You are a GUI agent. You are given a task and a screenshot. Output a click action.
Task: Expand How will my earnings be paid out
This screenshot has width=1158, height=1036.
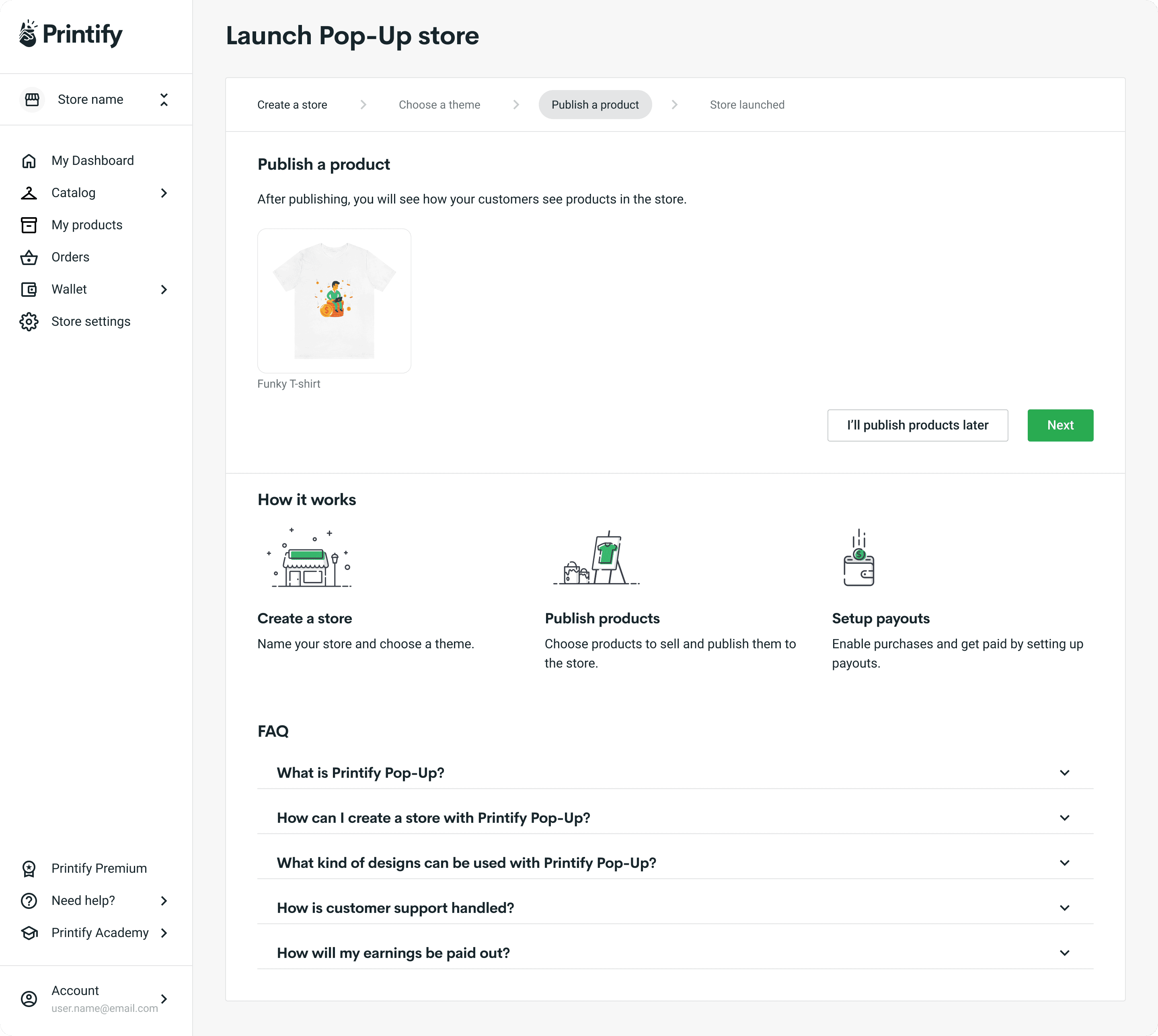pyautogui.click(x=675, y=953)
